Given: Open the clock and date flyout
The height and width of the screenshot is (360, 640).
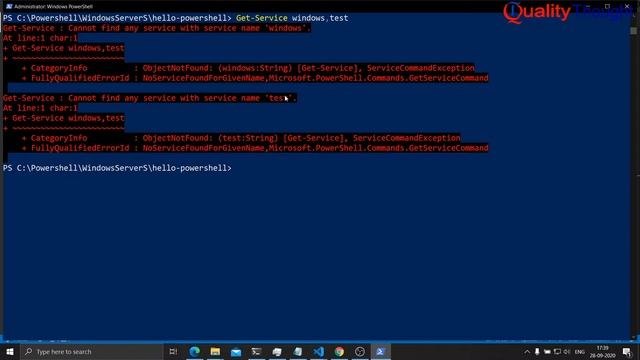Looking at the screenshot, I should point(602,352).
